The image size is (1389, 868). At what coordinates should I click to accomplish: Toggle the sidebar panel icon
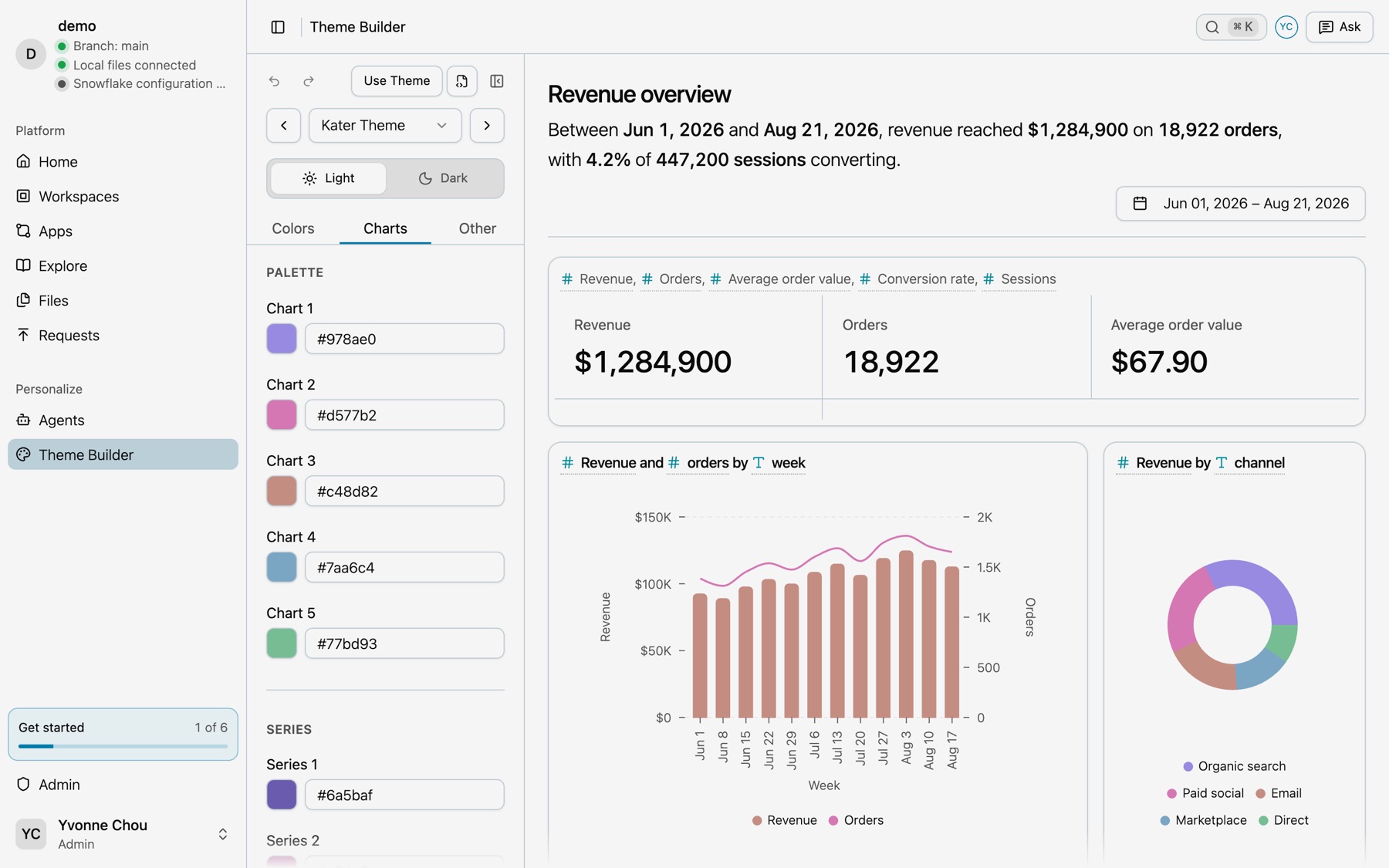click(x=278, y=27)
